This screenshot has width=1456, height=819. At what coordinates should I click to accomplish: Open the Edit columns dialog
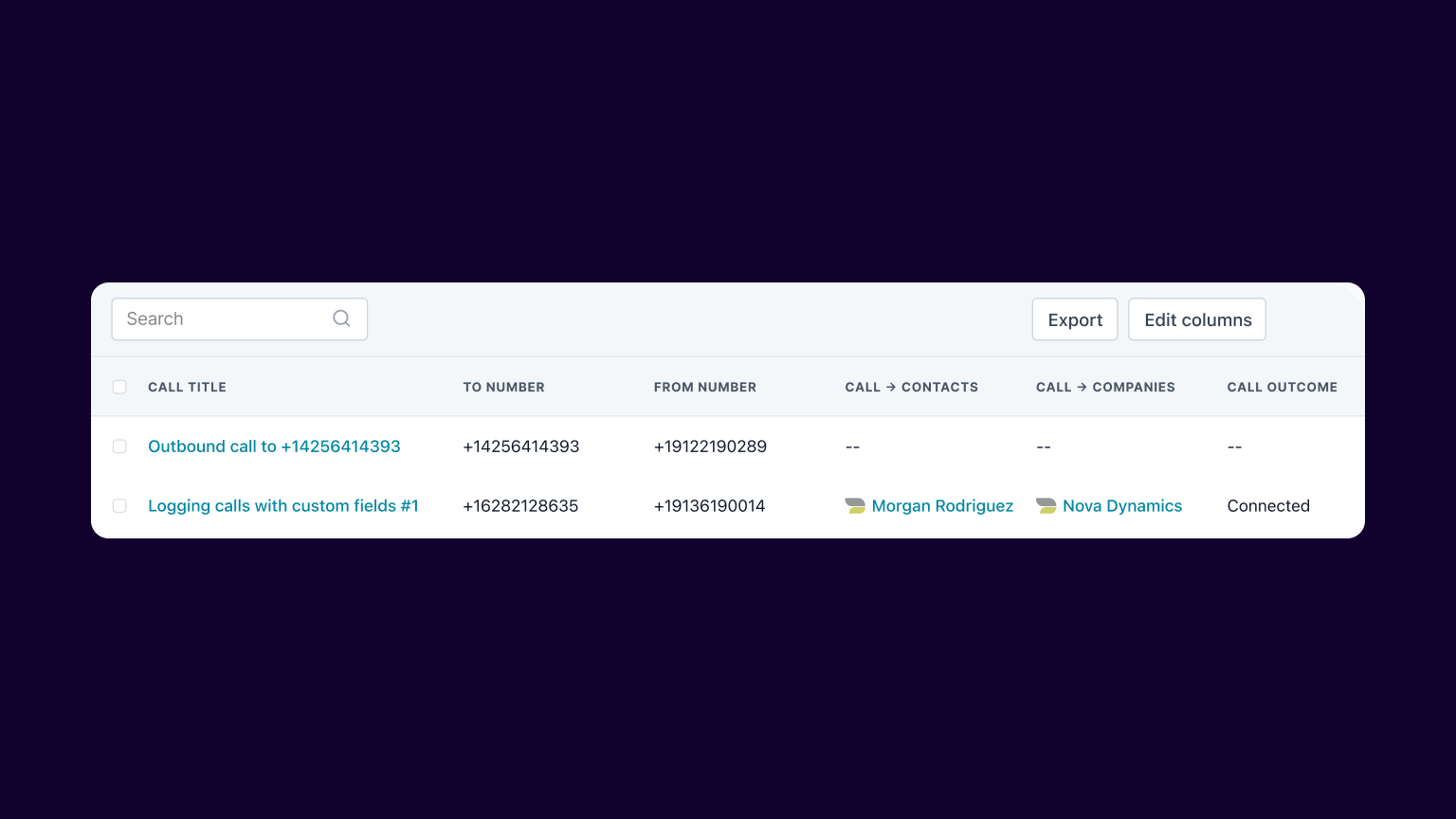click(1196, 318)
